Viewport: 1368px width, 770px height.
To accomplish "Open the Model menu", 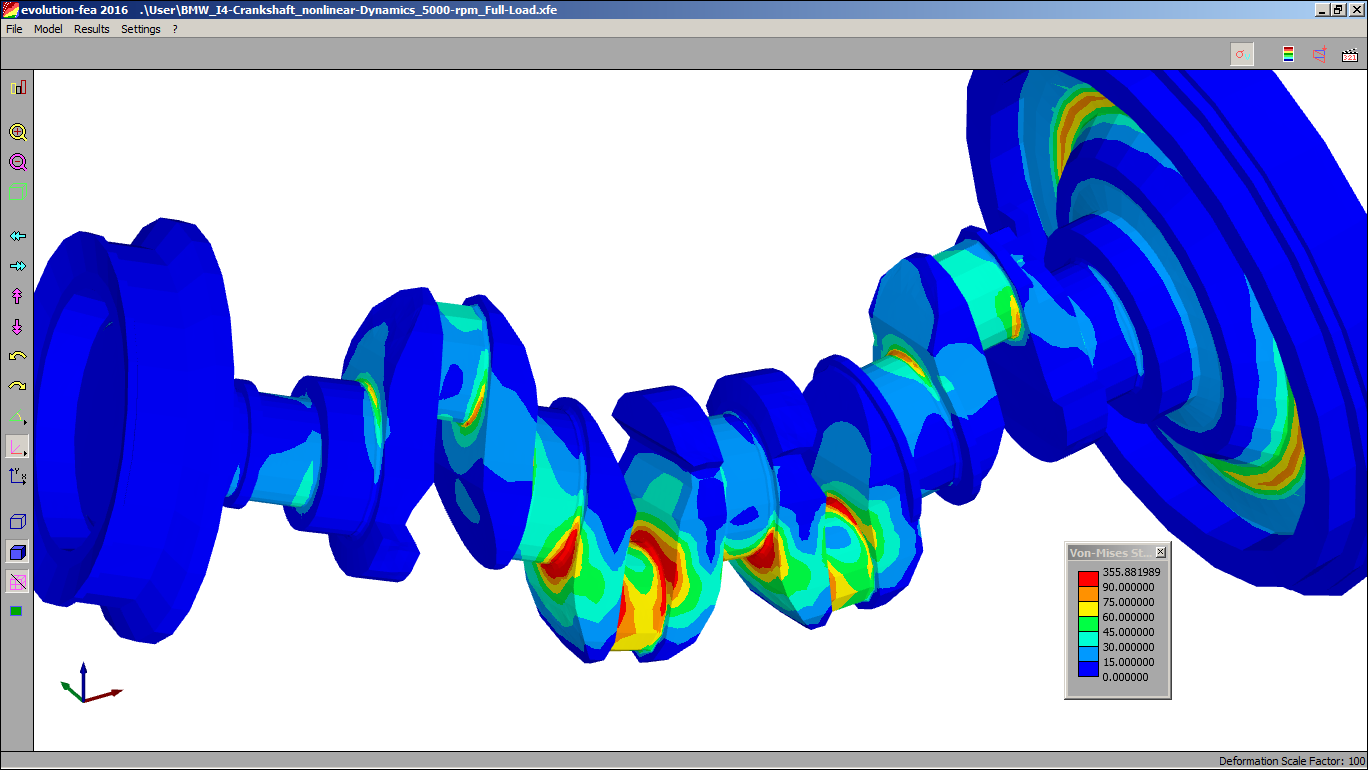I will coord(48,29).
